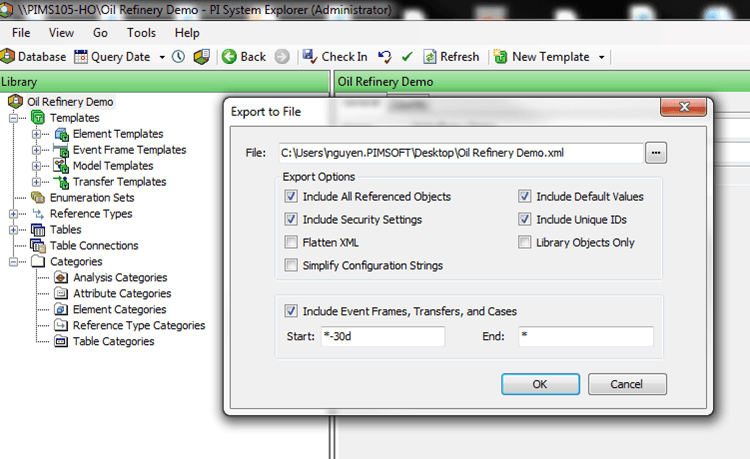The image size is (750, 459).
Task: Open the Go menu
Action: 100,33
